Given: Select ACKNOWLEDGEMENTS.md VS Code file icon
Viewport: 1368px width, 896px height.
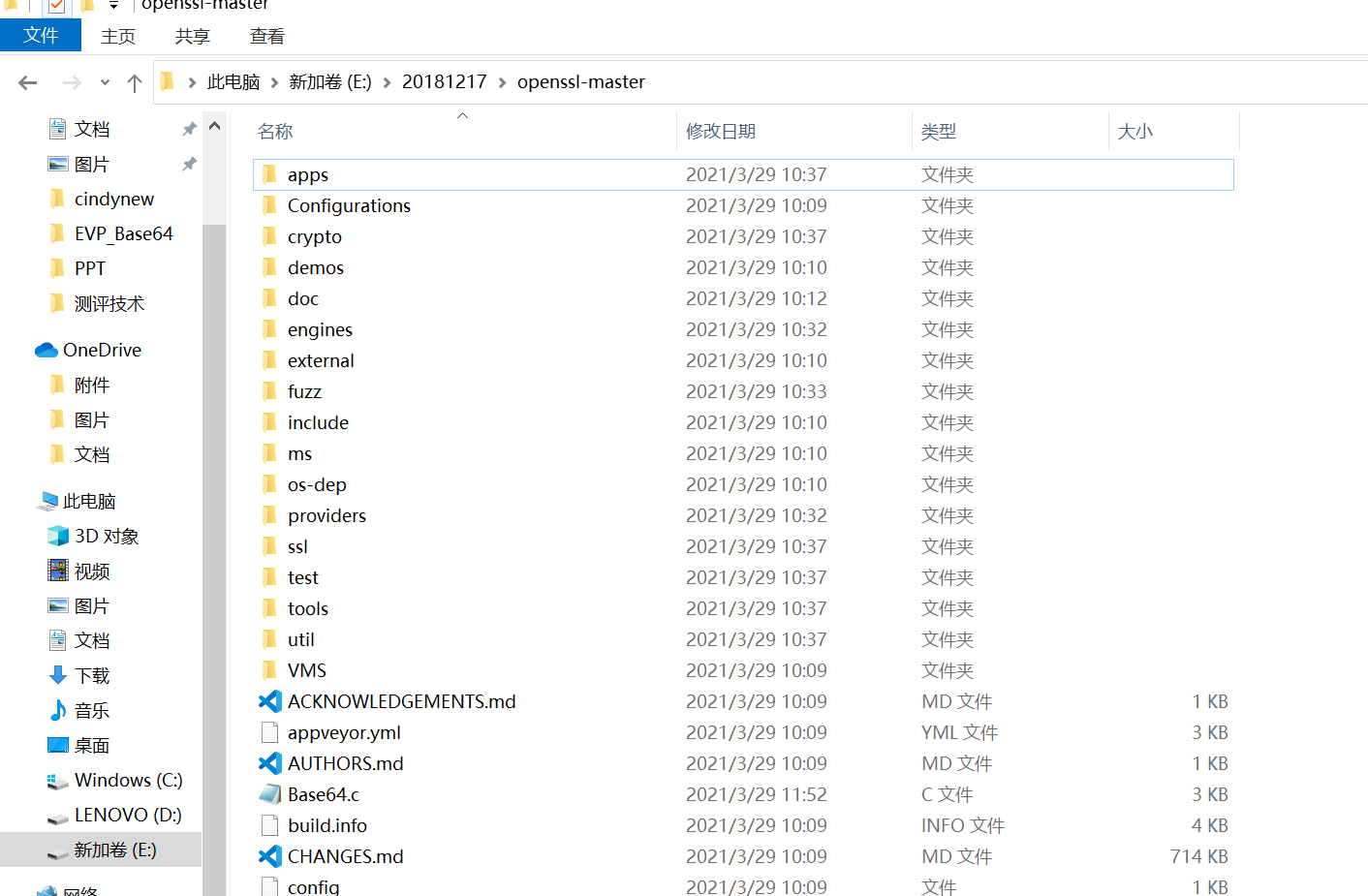Looking at the screenshot, I should [x=269, y=701].
